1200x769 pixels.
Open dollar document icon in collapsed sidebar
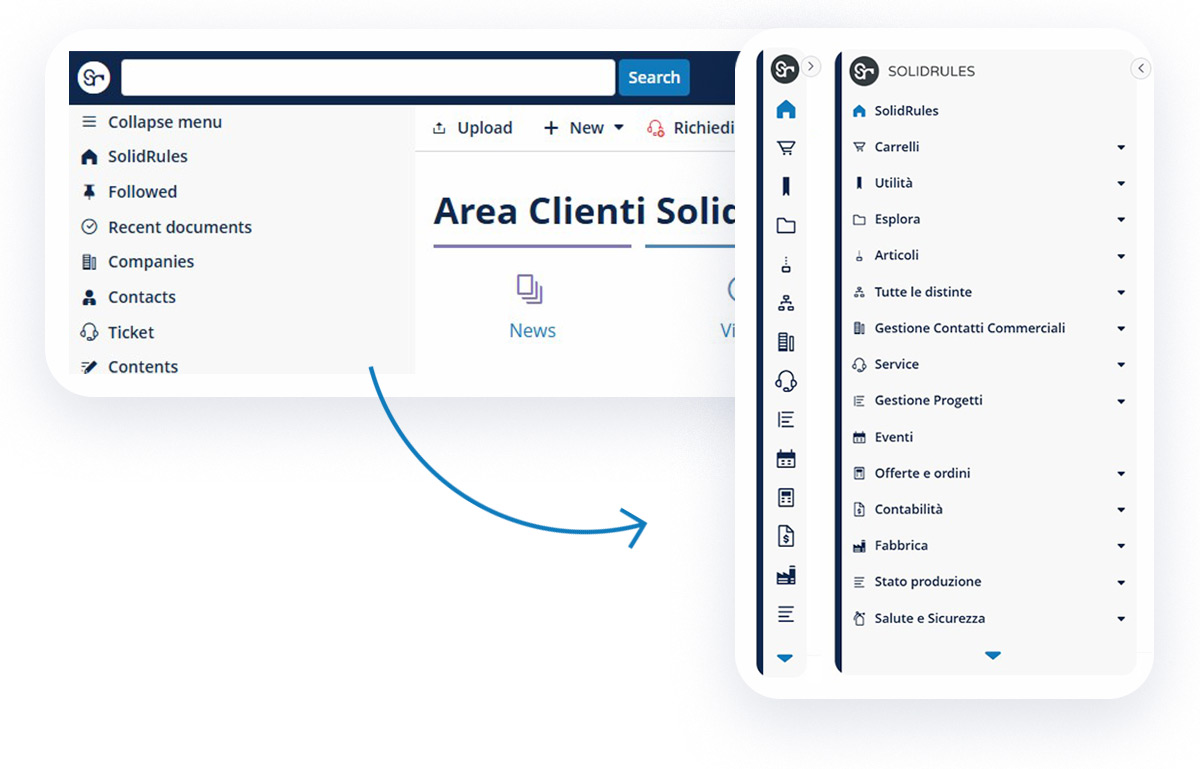[x=786, y=537]
